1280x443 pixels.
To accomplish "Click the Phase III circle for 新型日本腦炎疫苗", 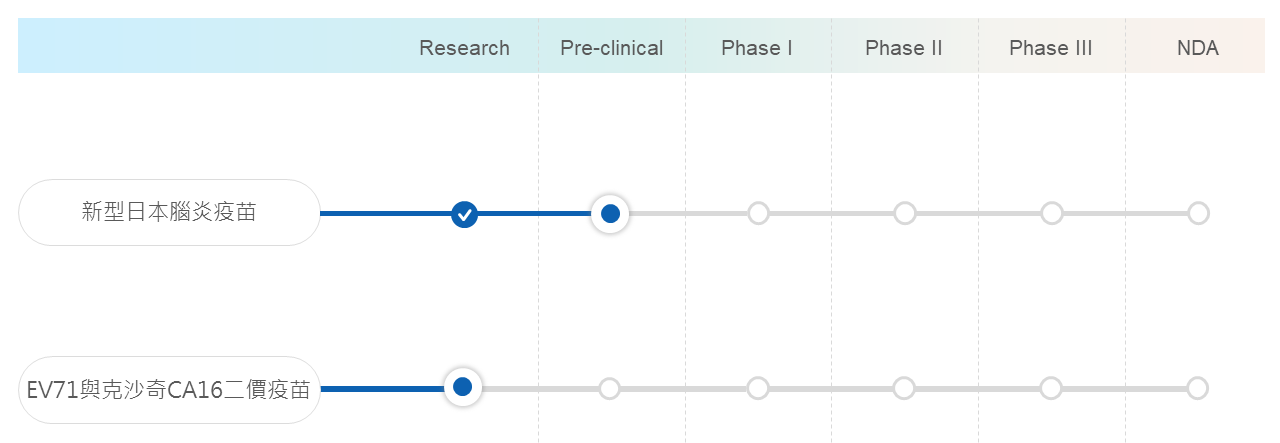I will [1051, 213].
